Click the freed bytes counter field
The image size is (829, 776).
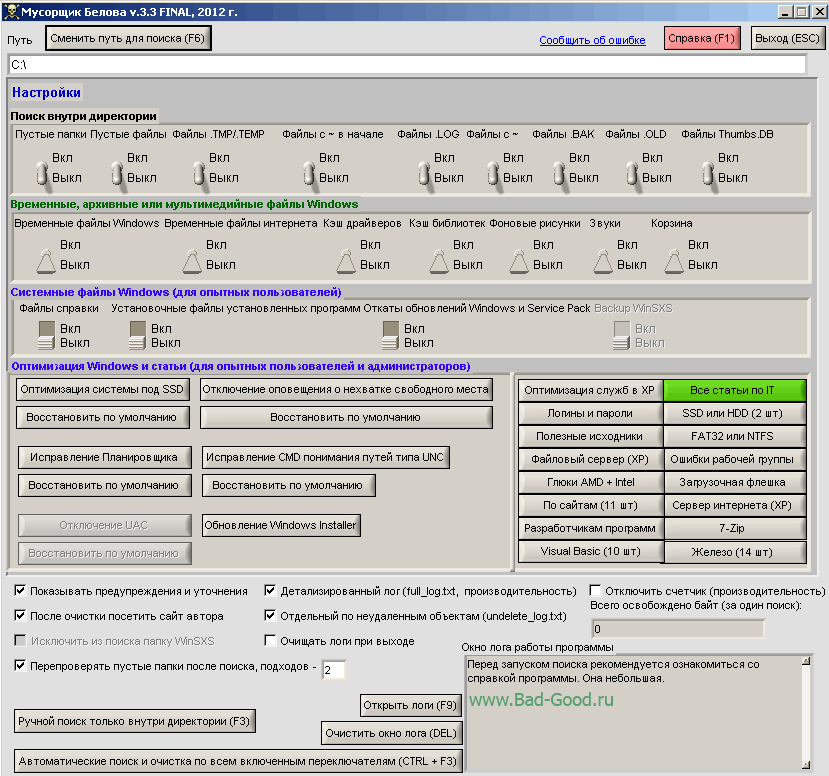click(678, 629)
